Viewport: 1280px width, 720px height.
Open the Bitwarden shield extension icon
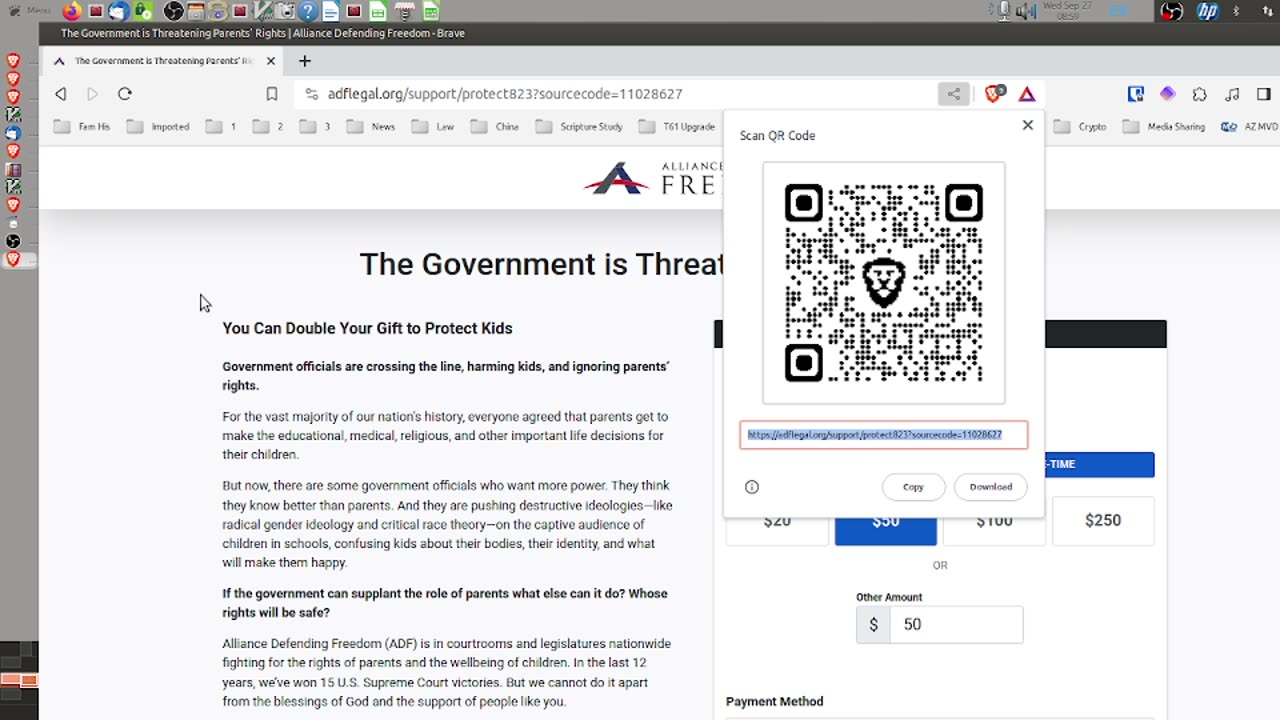tap(1135, 94)
